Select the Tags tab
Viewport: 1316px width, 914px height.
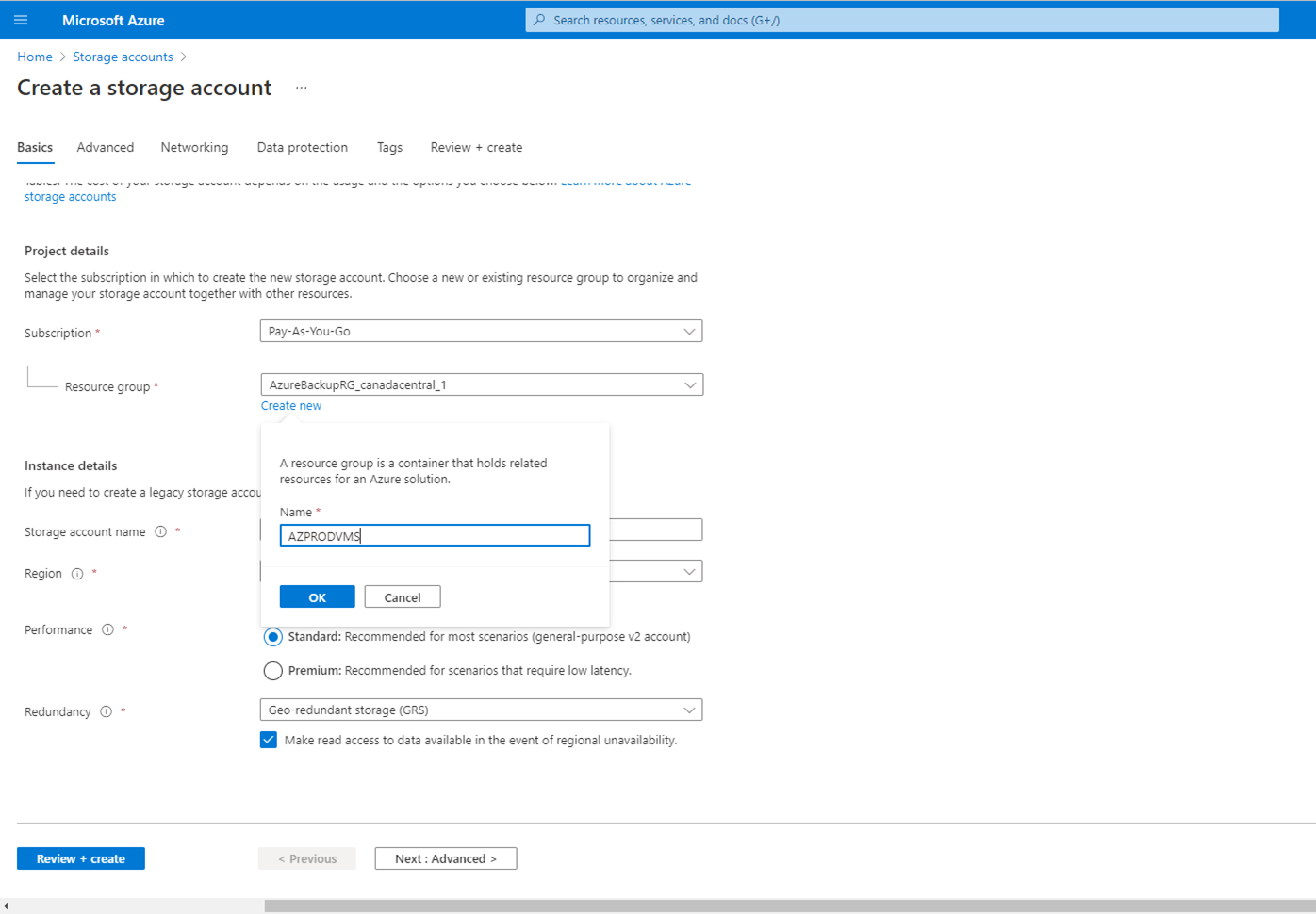tap(389, 147)
